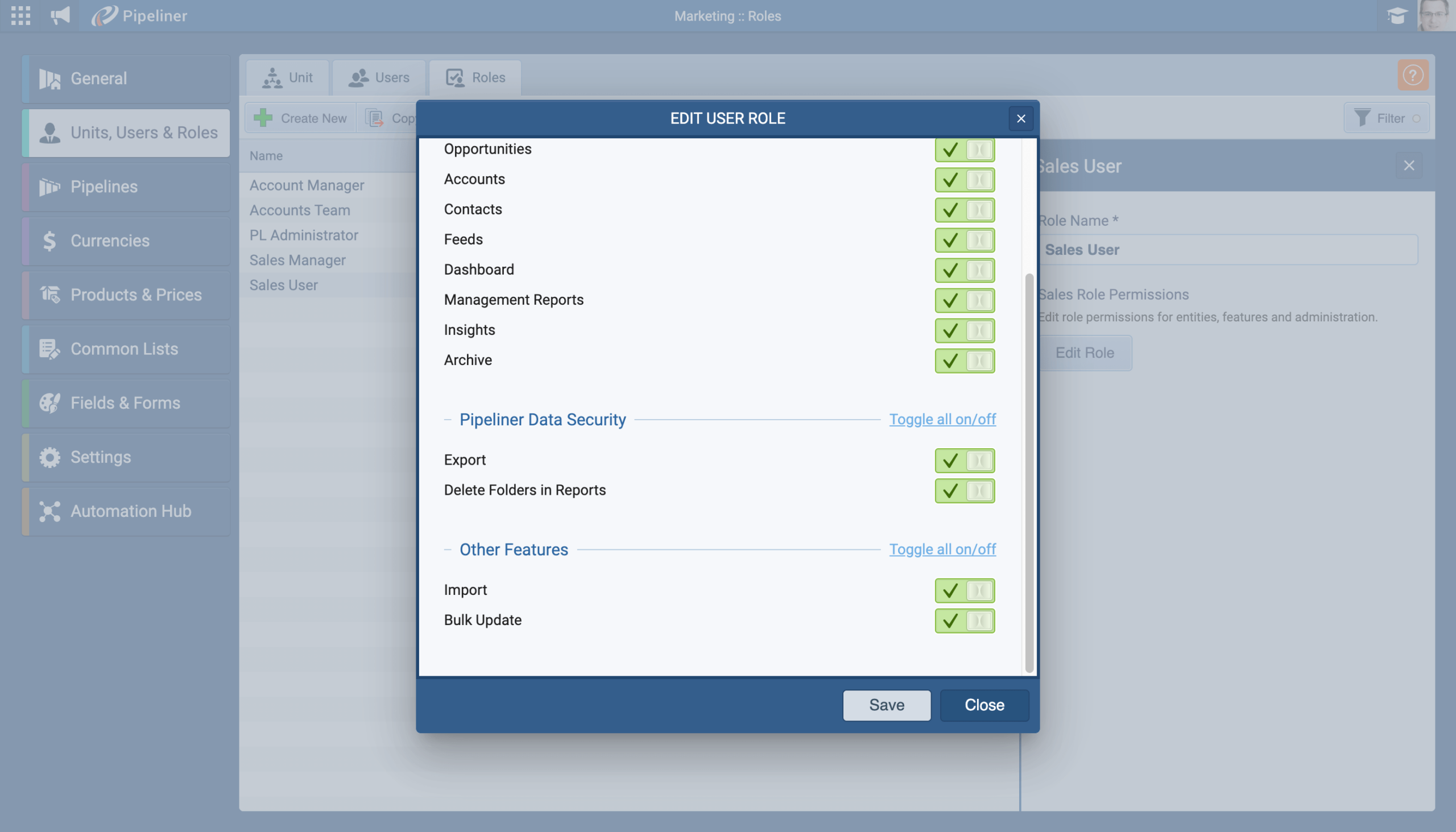Switch to the Users tab
The image size is (1456, 832).
point(379,77)
